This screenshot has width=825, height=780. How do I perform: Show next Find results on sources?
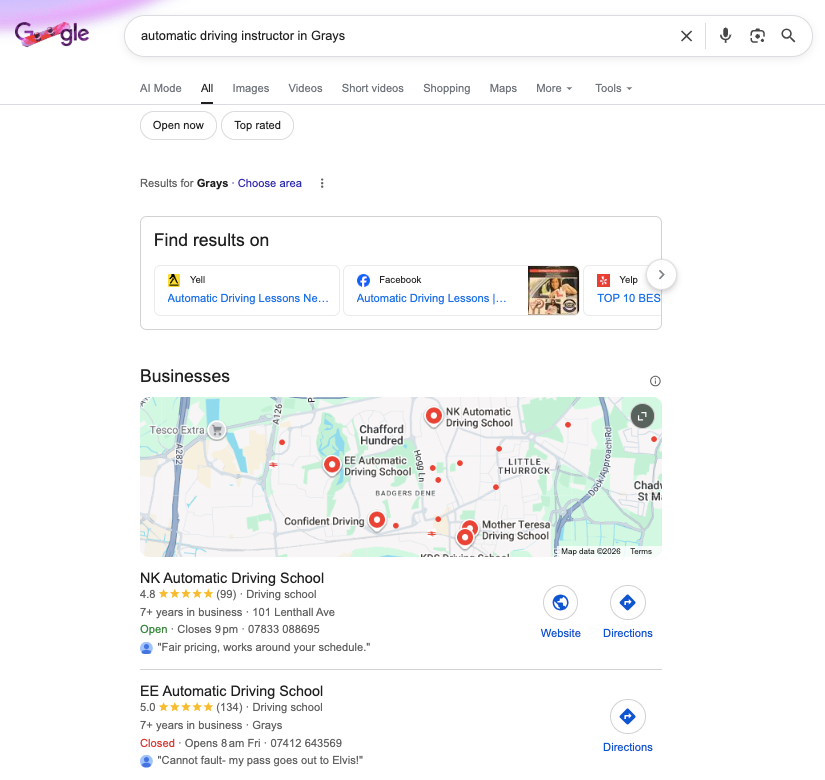click(661, 275)
